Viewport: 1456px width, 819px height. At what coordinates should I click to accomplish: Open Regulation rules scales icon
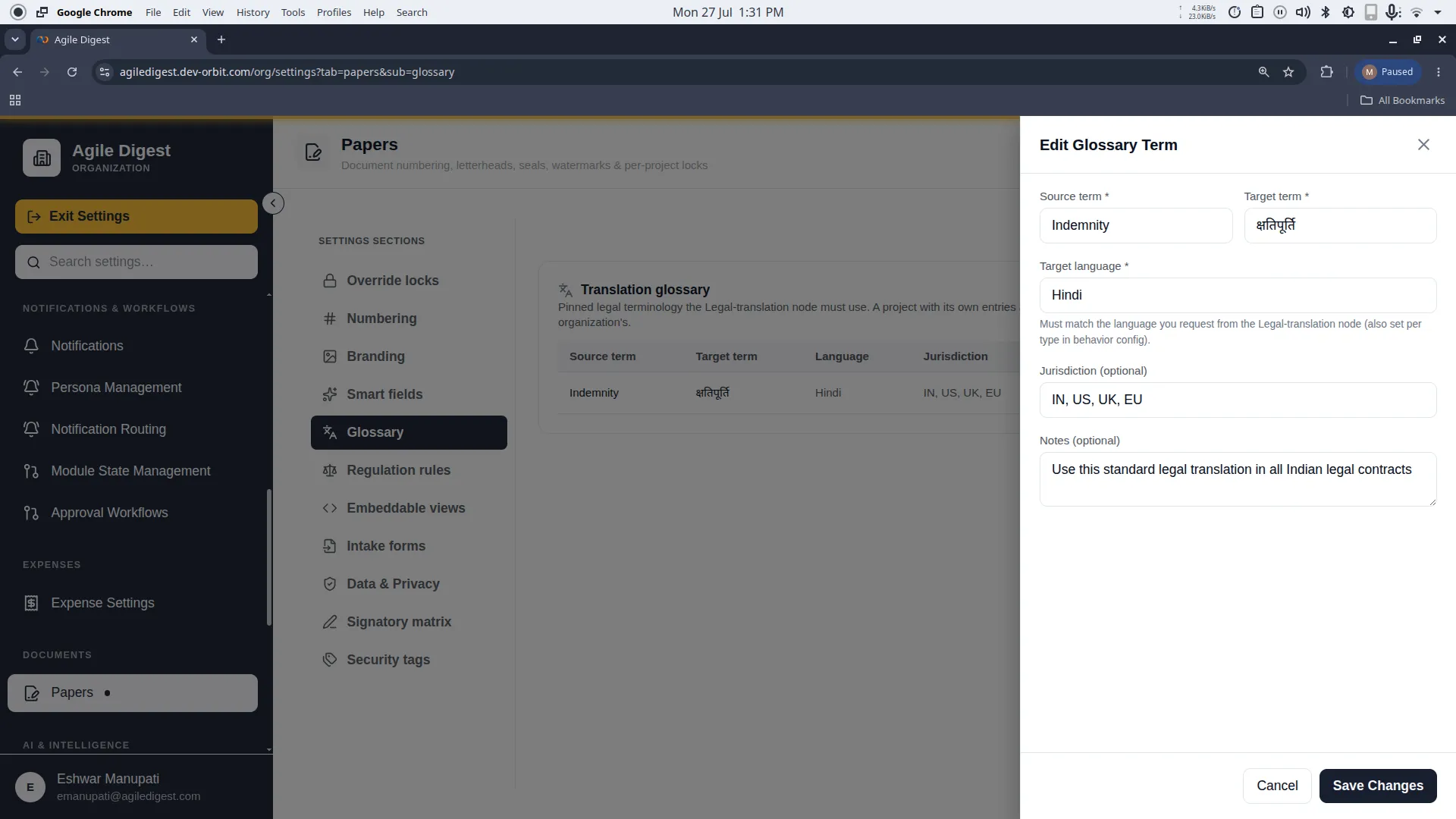[x=329, y=470]
